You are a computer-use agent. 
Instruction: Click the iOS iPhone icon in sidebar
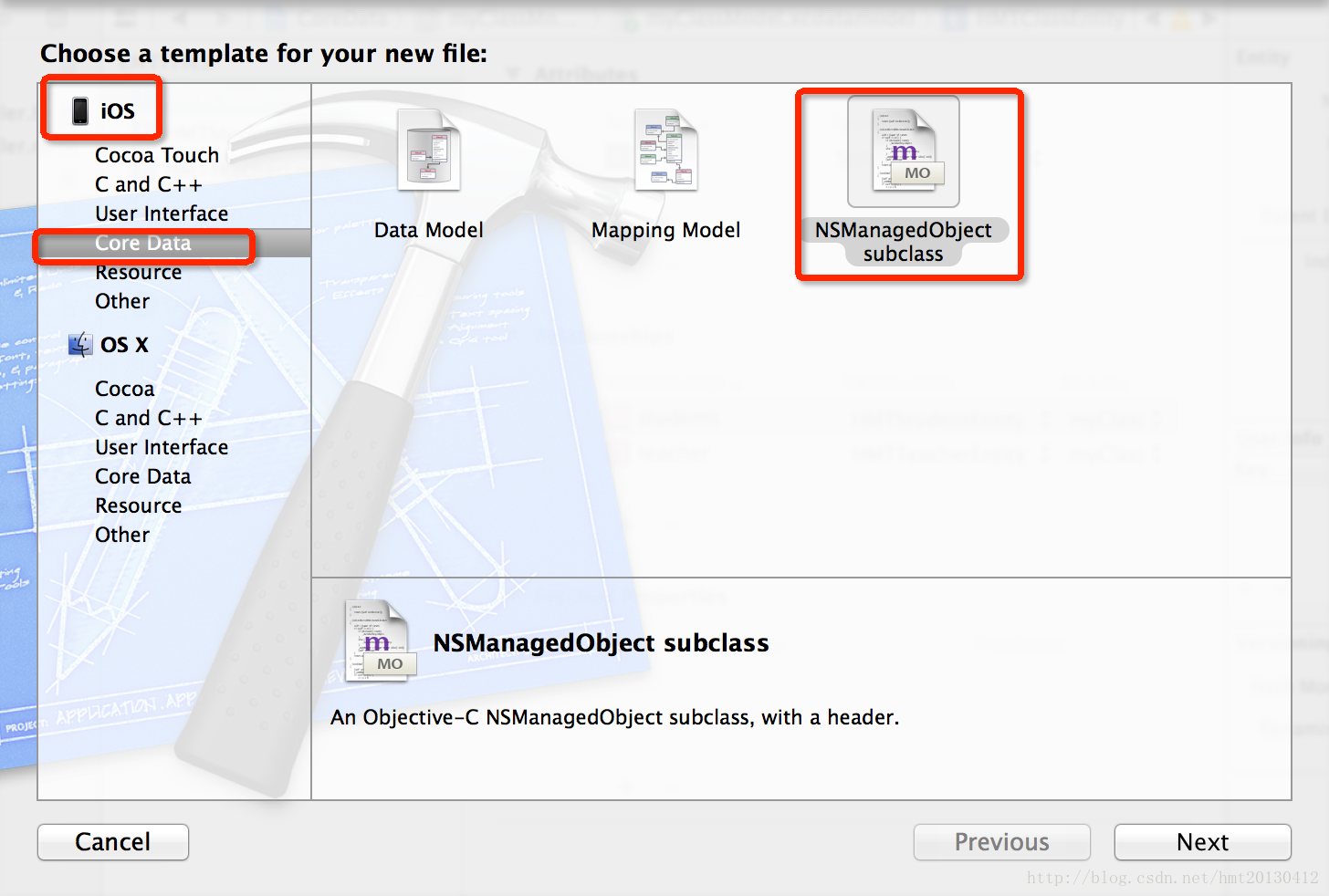click(81, 111)
